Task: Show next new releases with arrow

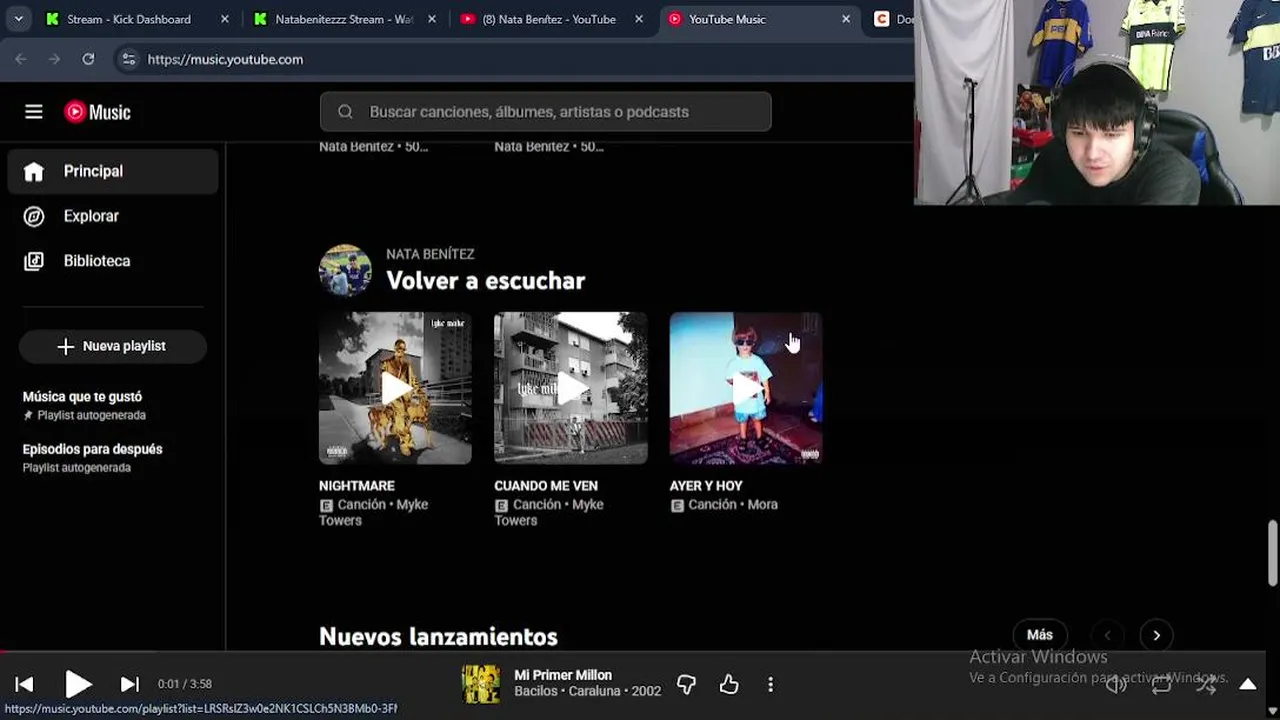Action: click(1157, 635)
